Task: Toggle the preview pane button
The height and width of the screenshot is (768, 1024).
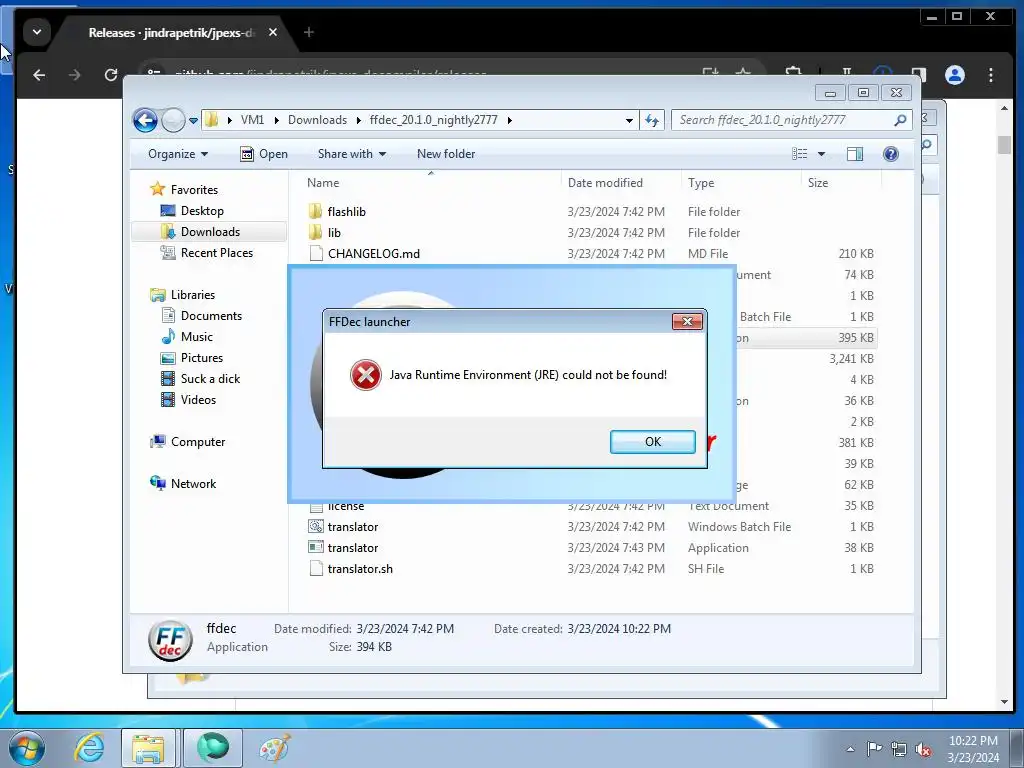Action: click(x=855, y=154)
